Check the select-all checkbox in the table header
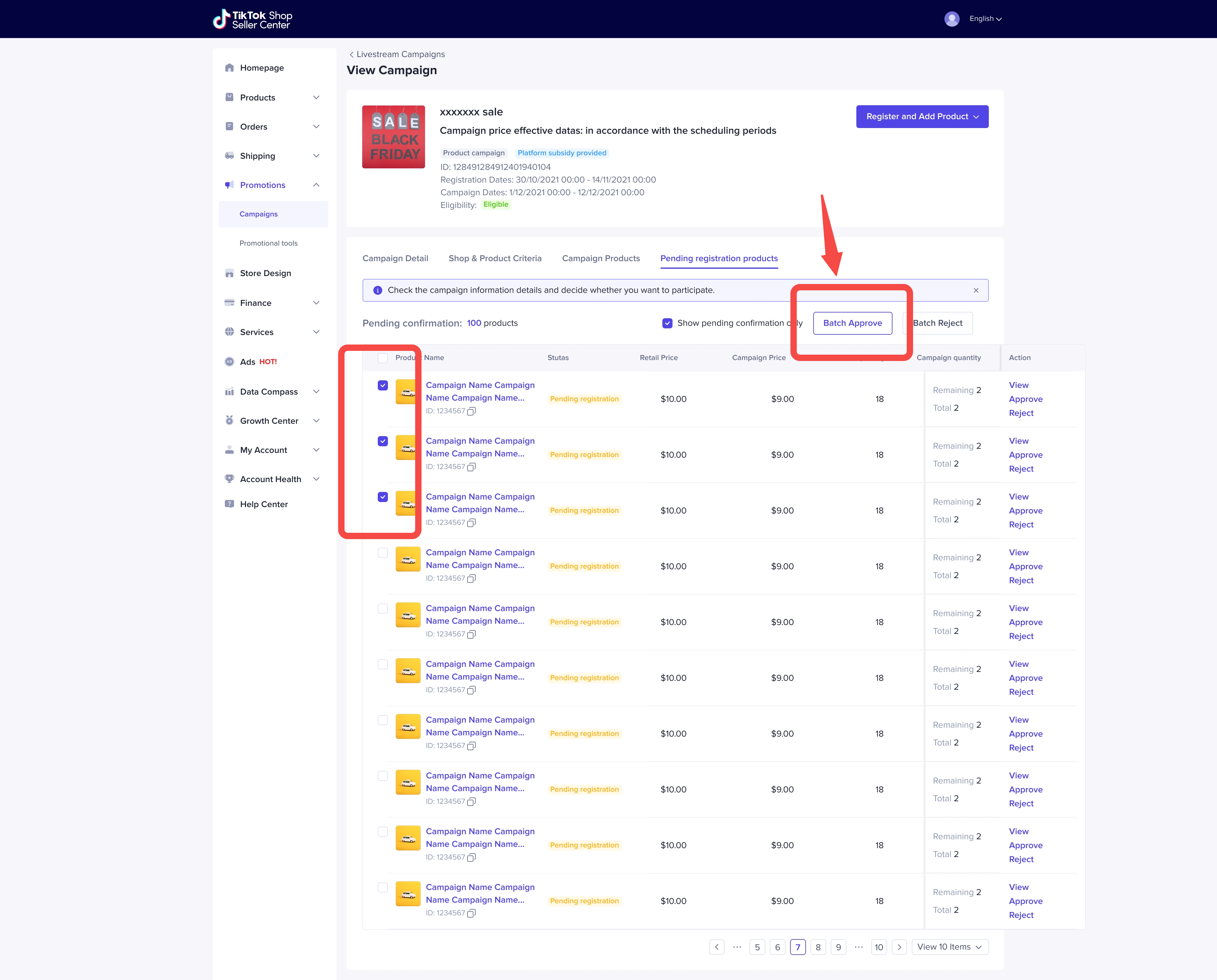Viewport: 1217px width, 980px height. [383, 358]
